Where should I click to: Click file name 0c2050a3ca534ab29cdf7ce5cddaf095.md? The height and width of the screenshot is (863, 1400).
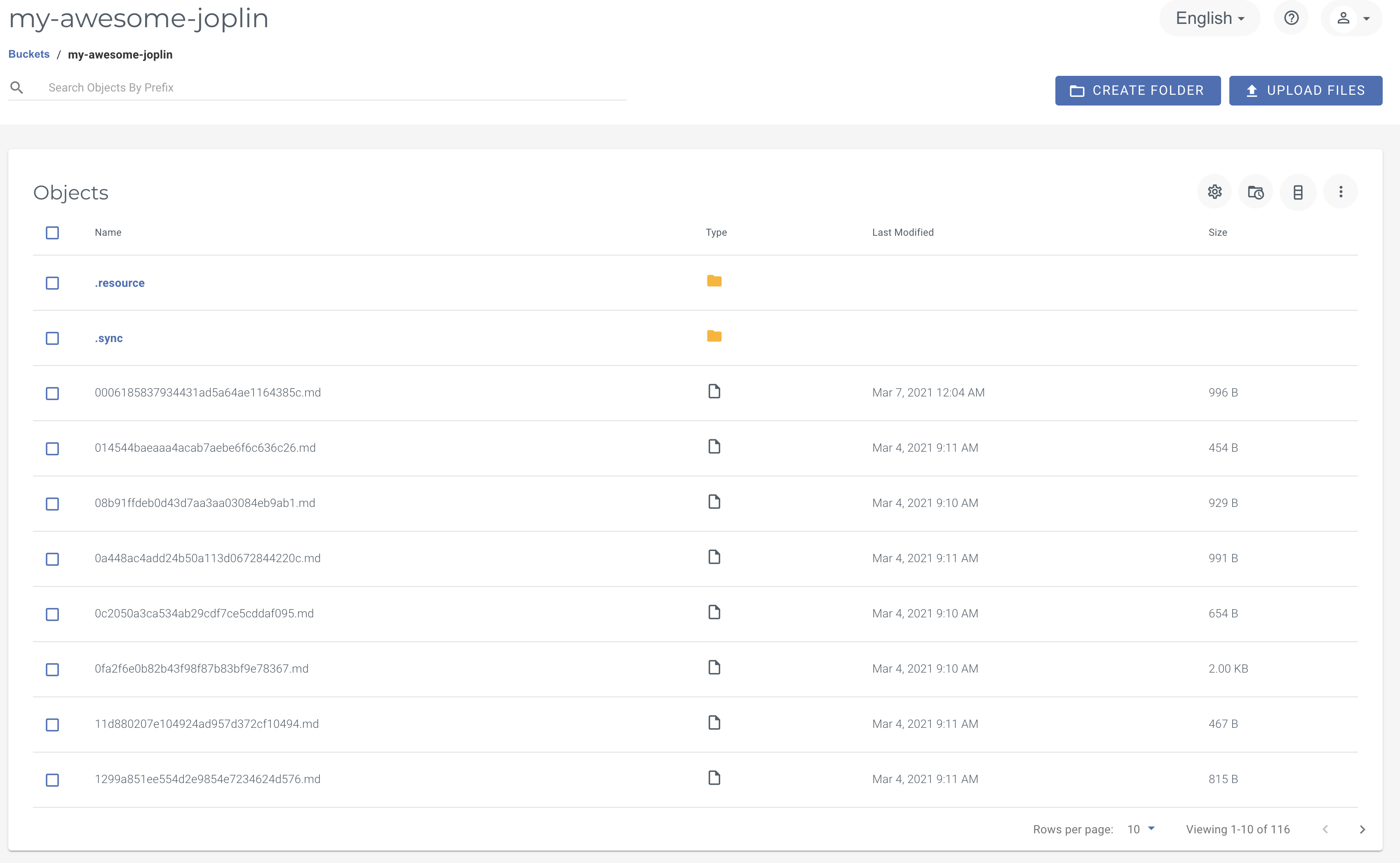pyautogui.click(x=204, y=614)
